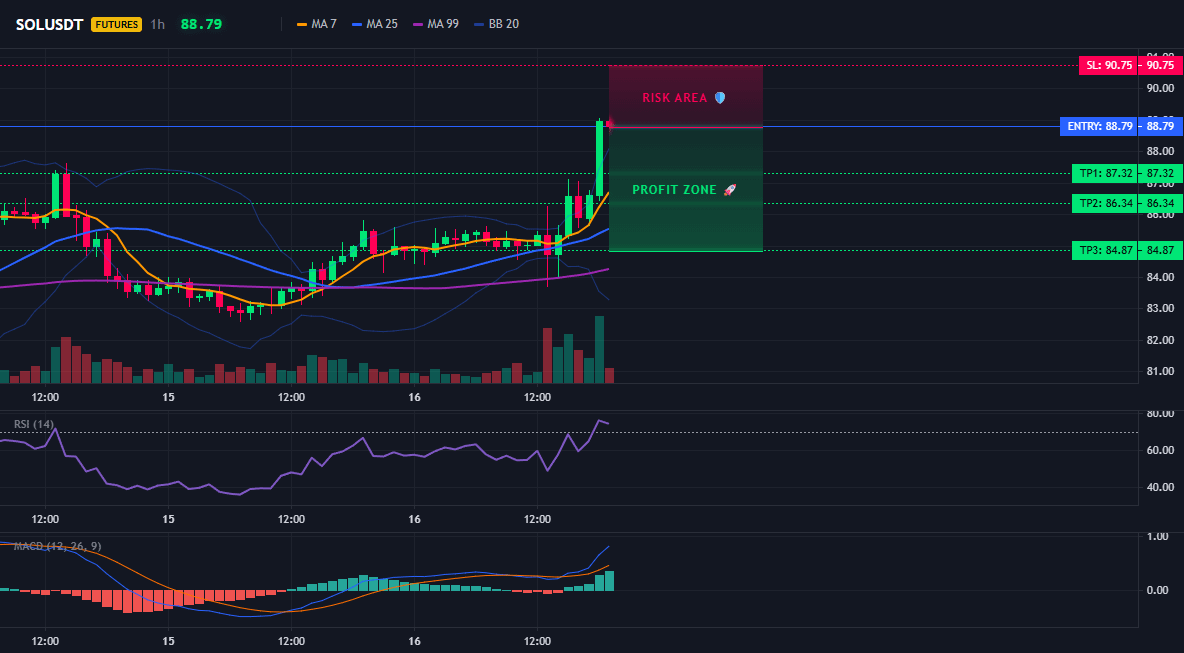Image resolution: width=1184 pixels, height=653 pixels.
Task: Click the shield icon beside RISK AREA
Action: pyautogui.click(x=720, y=97)
